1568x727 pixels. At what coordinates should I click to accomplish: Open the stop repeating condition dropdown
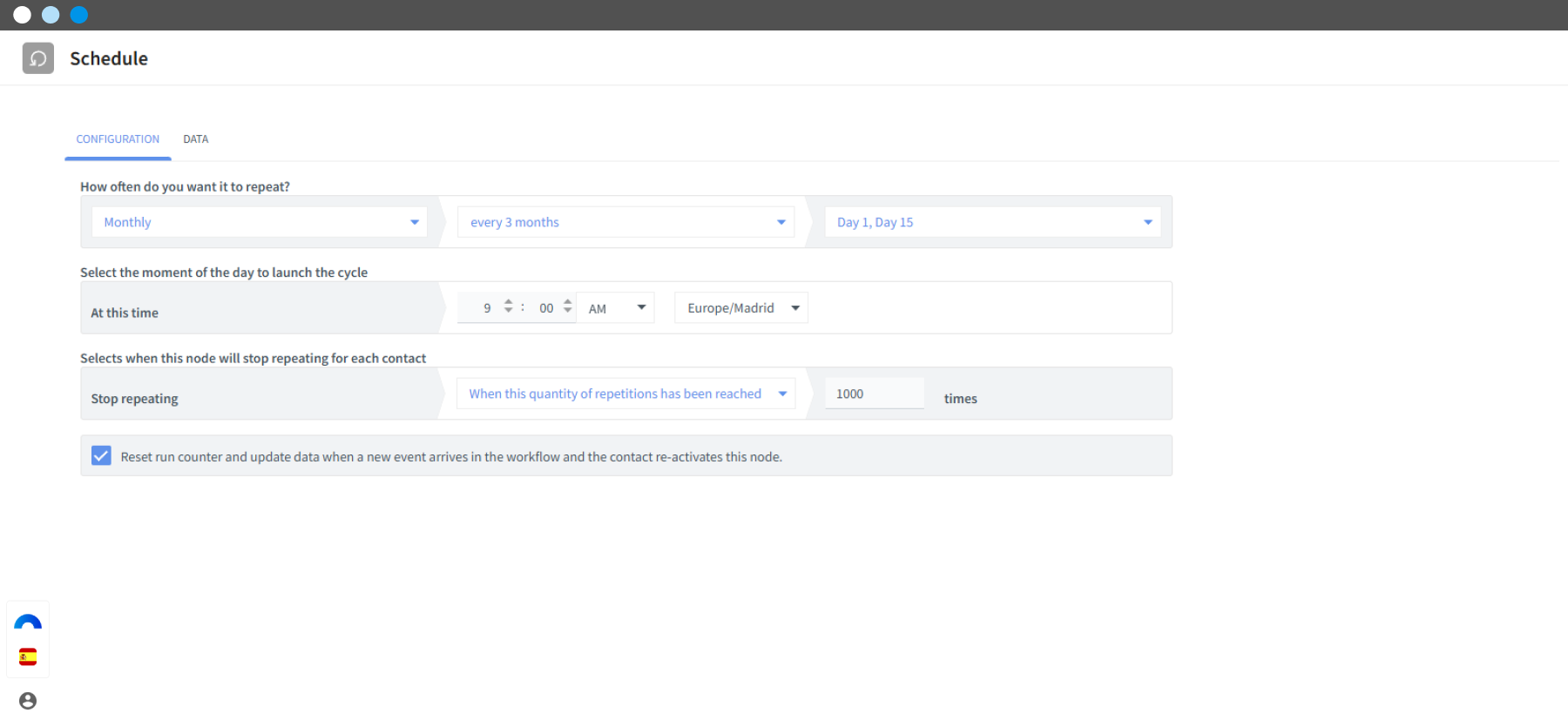[x=625, y=394]
